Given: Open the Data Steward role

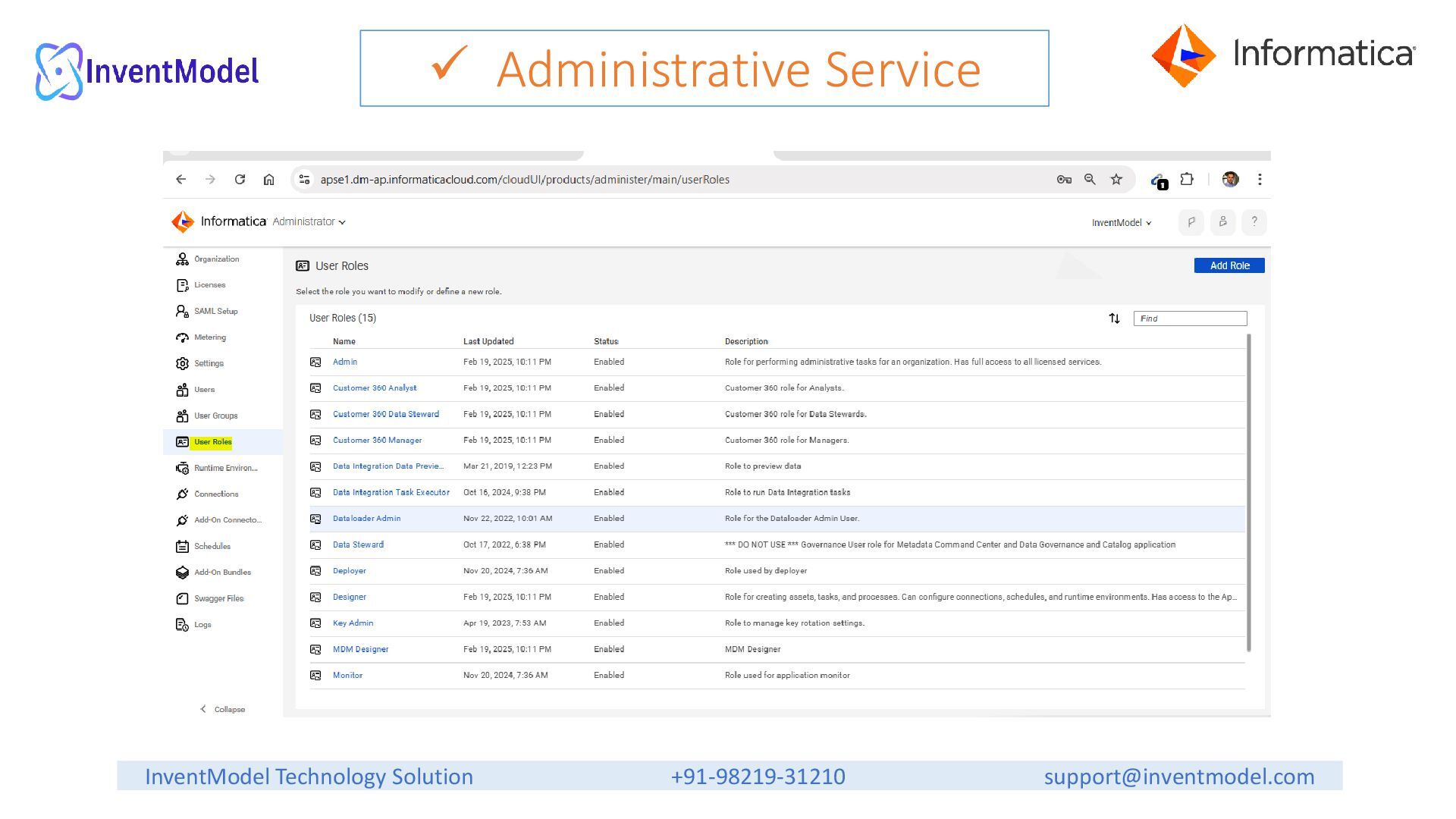Looking at the screenshot, I should tap(358, 545).
